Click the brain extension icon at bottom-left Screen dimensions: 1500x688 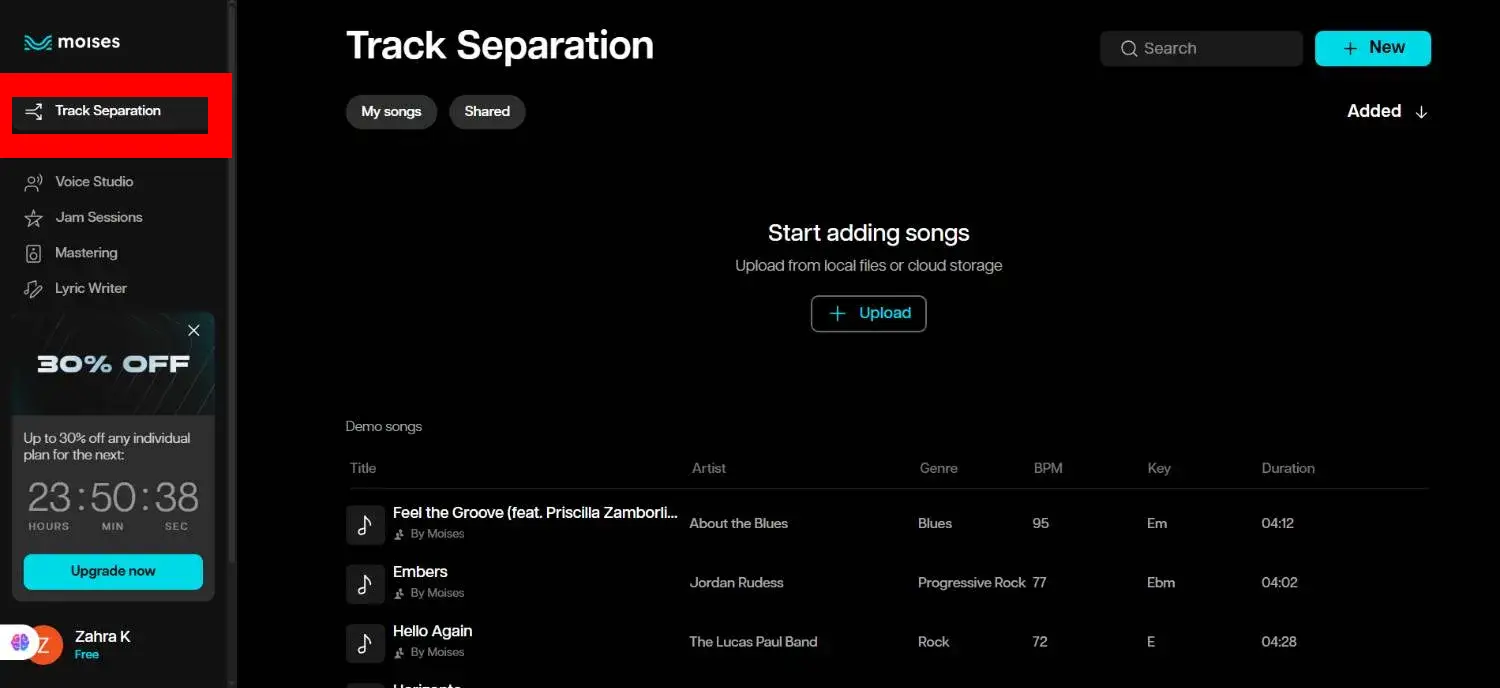pos(20,643)
